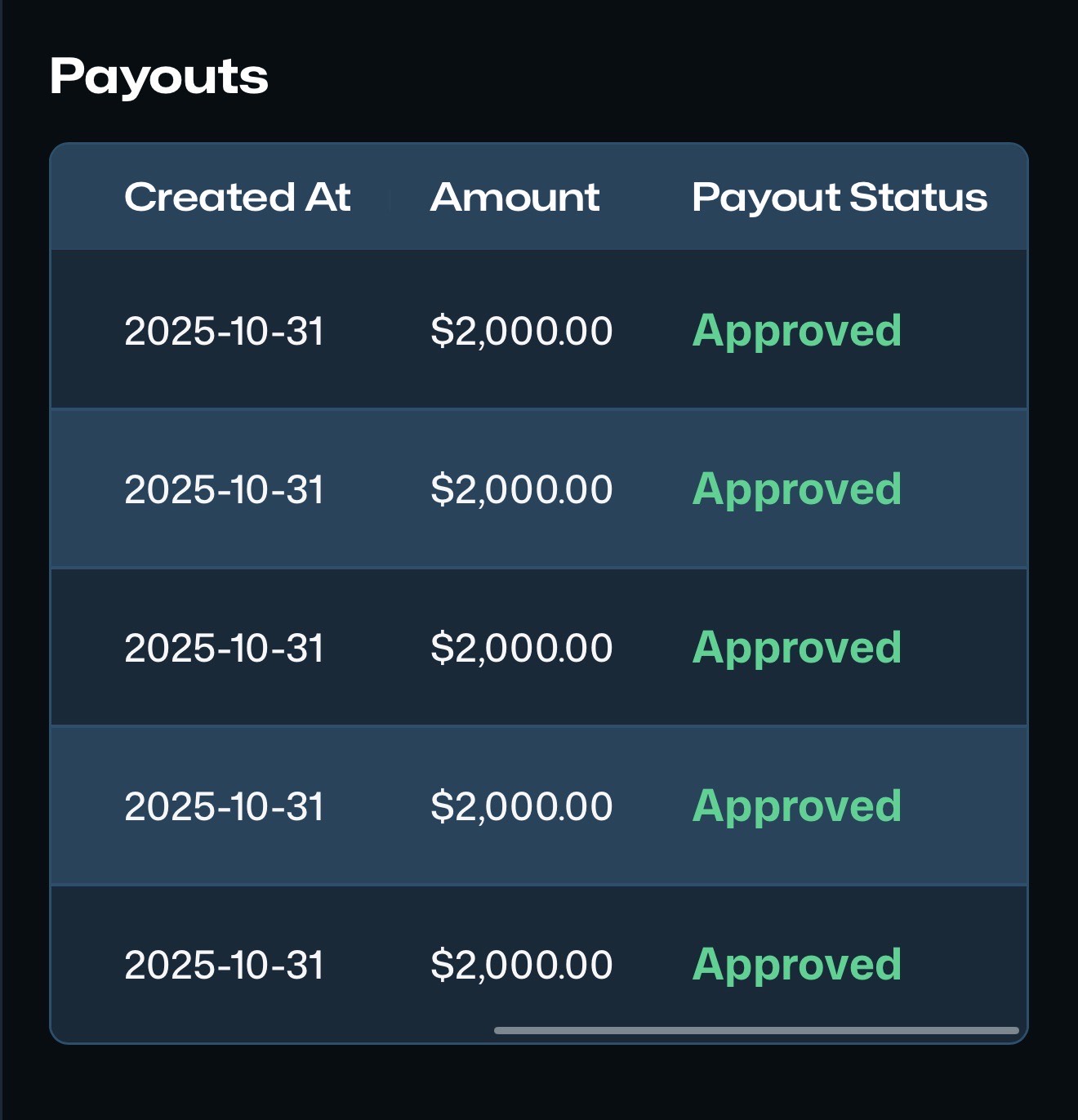The image size is (1078, 1120).
Task: Click the $2,000.00 amount in third row
Action: click(x=522, y=648)
